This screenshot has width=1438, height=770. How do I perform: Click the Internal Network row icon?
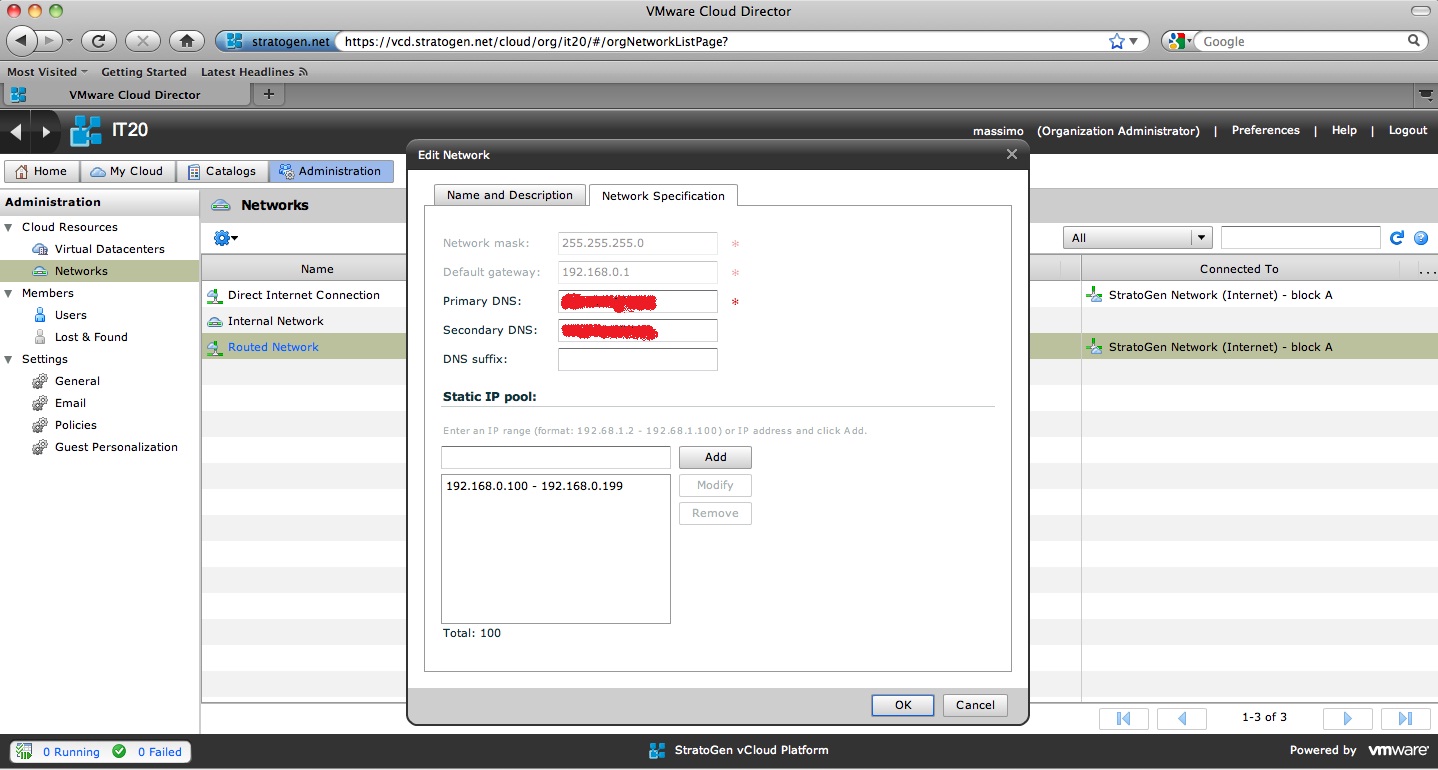[215, 321]
